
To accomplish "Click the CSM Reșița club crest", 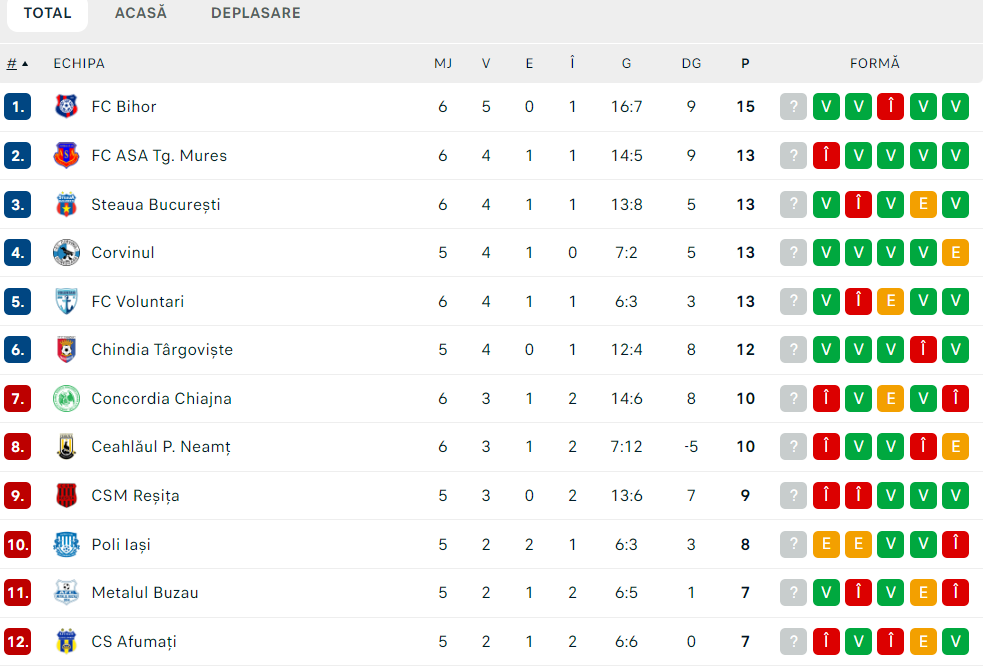I will (66, 496).
